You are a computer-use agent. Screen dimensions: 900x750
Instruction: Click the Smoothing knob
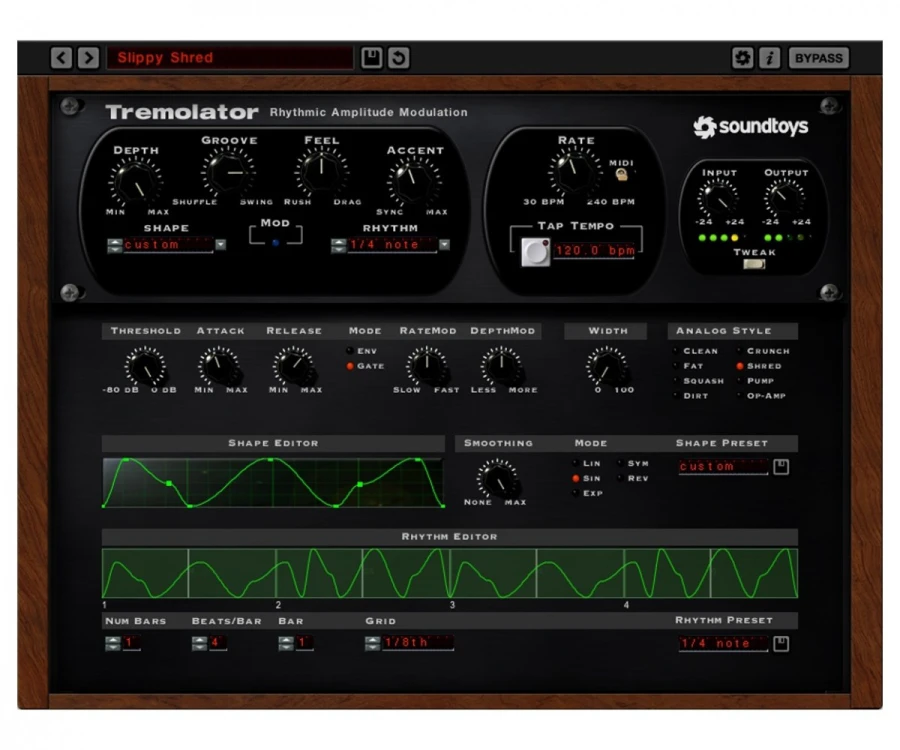[x=497, y=479]
